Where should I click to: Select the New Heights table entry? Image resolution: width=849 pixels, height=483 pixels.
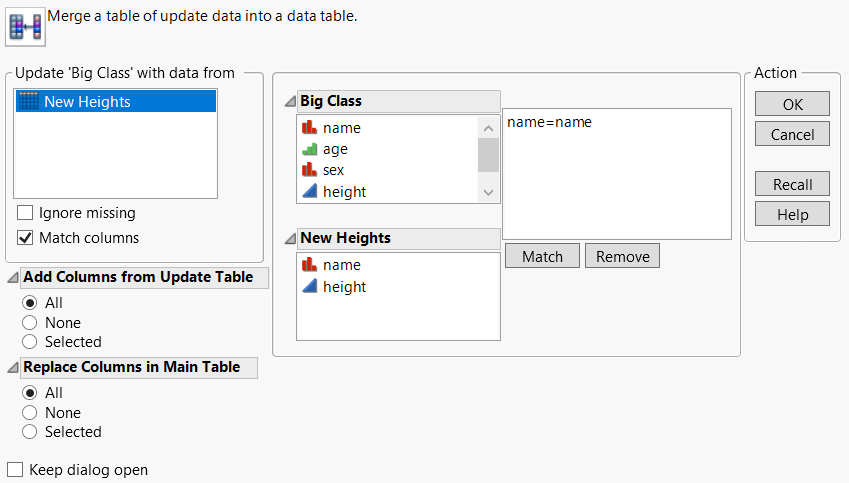(86, 101)
